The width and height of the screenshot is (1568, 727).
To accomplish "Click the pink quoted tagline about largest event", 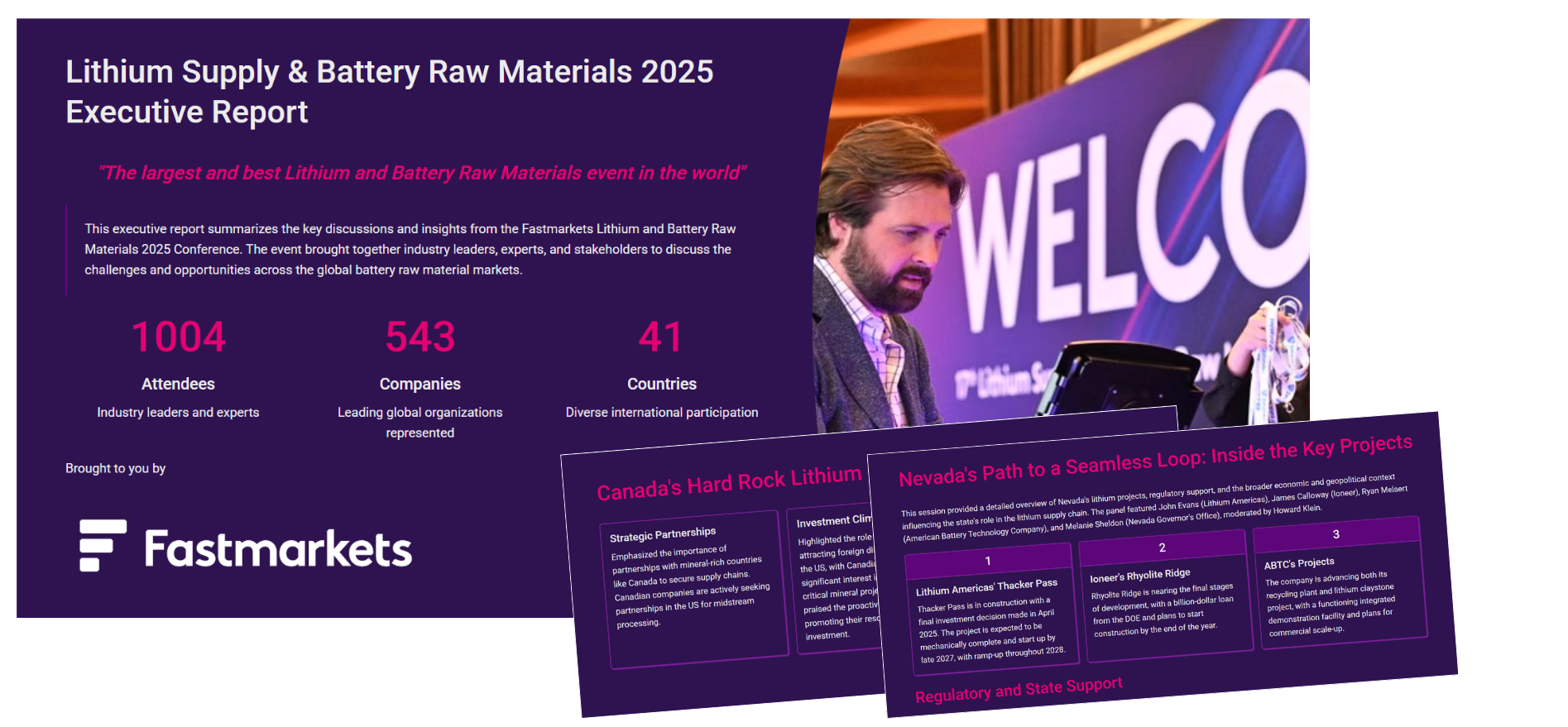I will coord(422,173).
